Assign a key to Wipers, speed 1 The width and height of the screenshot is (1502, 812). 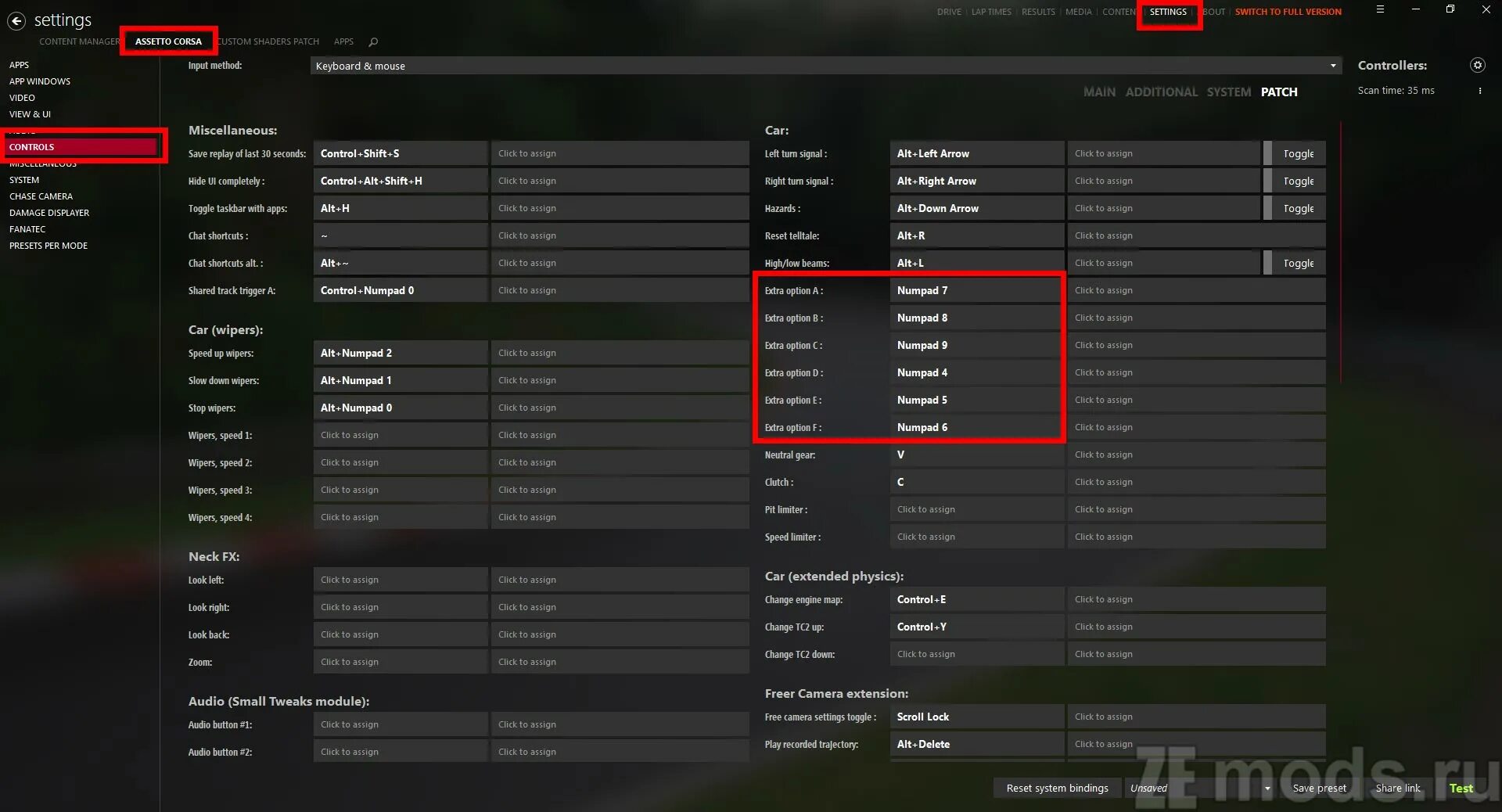pyautogui.click(x=401, y=435)
